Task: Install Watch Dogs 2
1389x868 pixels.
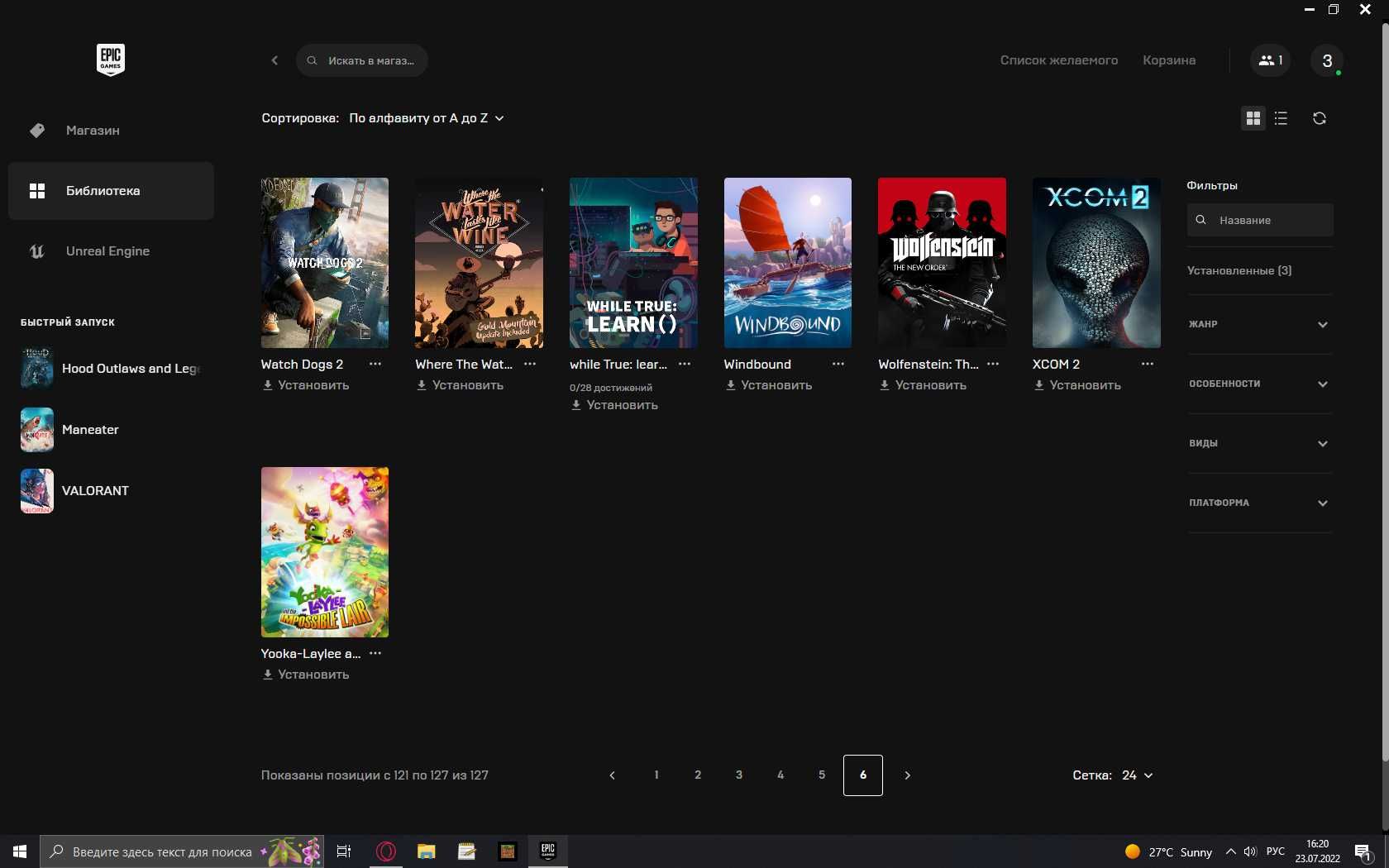Action: (306, 385)
